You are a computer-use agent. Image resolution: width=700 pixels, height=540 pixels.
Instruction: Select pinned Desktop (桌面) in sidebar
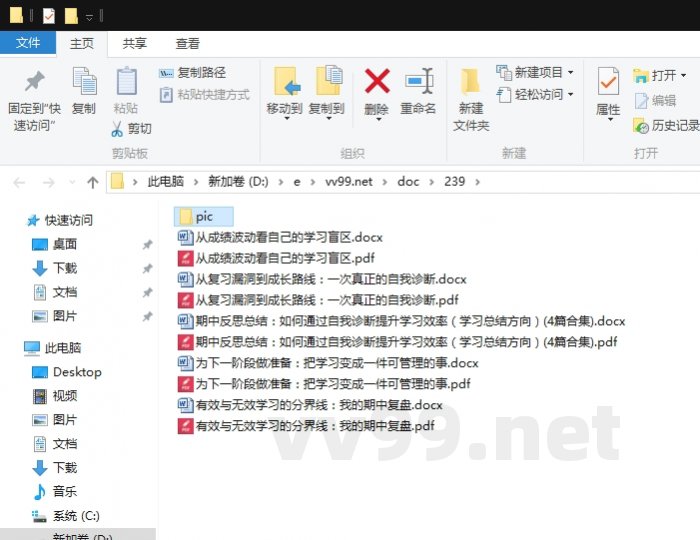pos(55,244)
